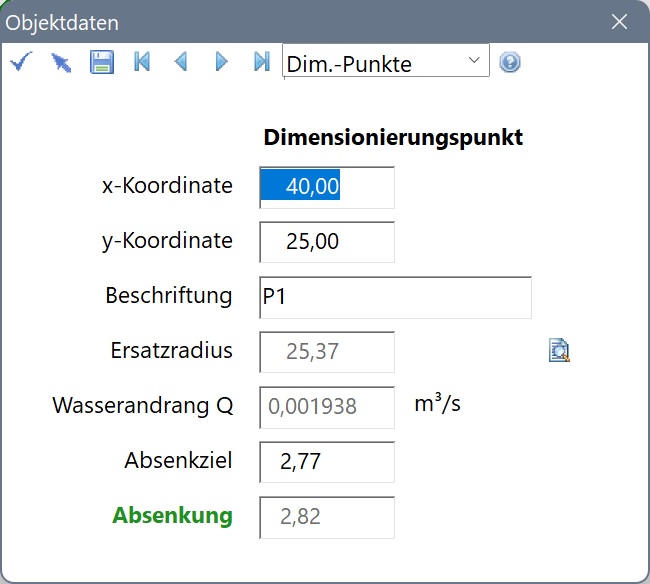Click the Wasserandrang Q value field
650x584 pixels.
click(x=327, y=407)
